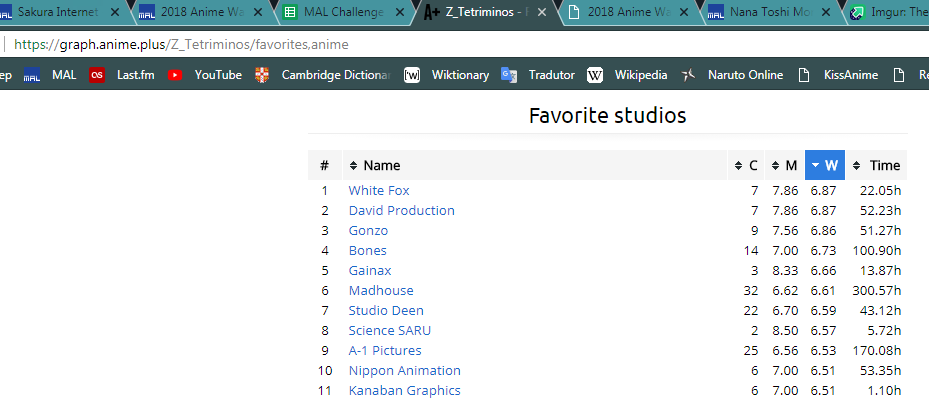Open the Wikipedia bookmark icon
Screen dimensions: 929x405
[595, 75]
